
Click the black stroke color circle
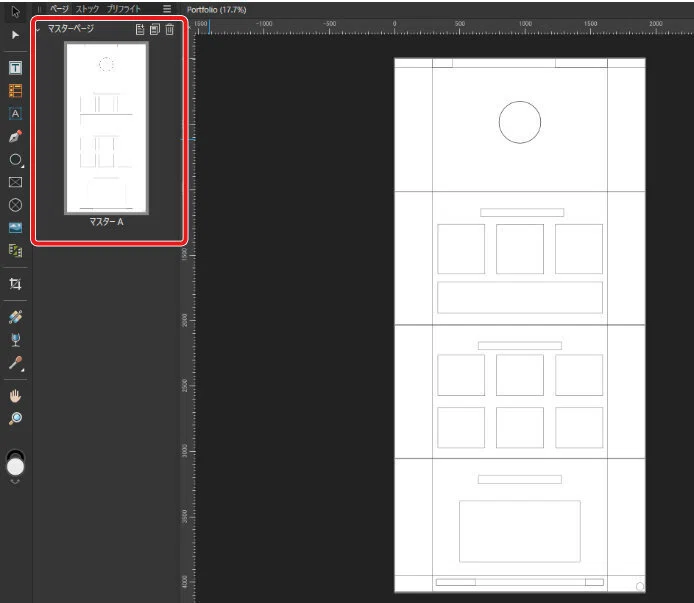(15, 453)
